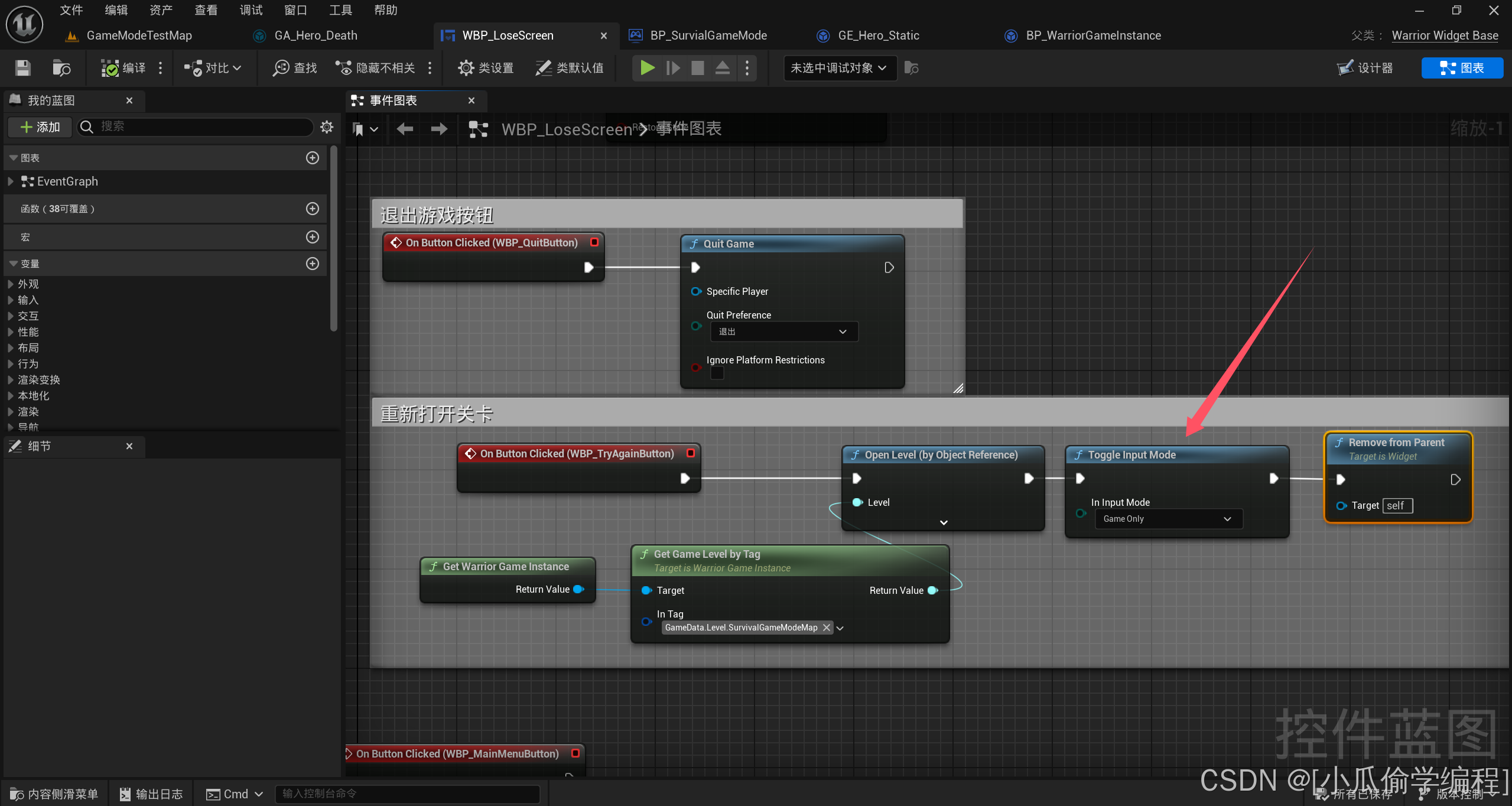The width and height of the screenshot is (1512, 806).
Task: Open the find (查找) search tool
Action: click(295, 68)
